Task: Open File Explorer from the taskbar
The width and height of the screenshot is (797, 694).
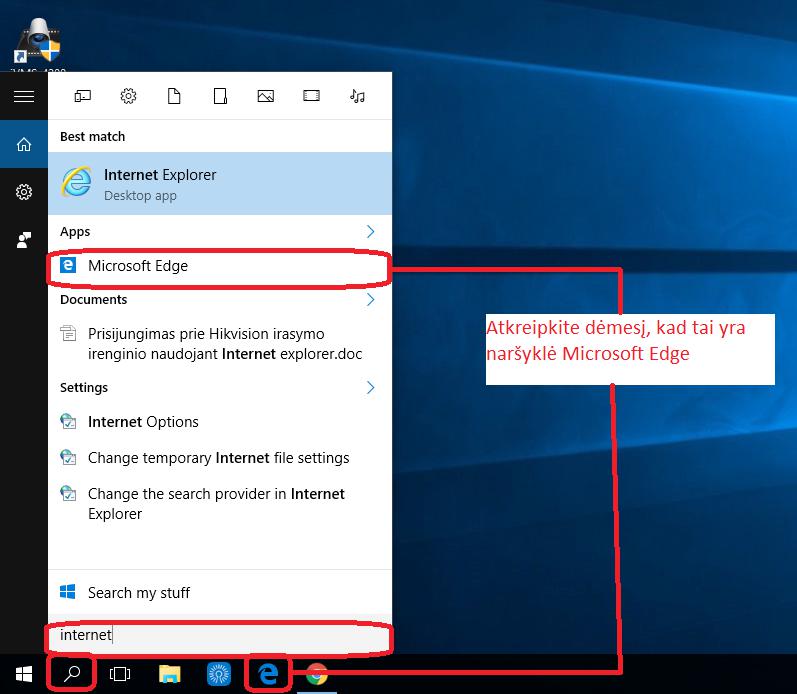Action: [170, 674]
